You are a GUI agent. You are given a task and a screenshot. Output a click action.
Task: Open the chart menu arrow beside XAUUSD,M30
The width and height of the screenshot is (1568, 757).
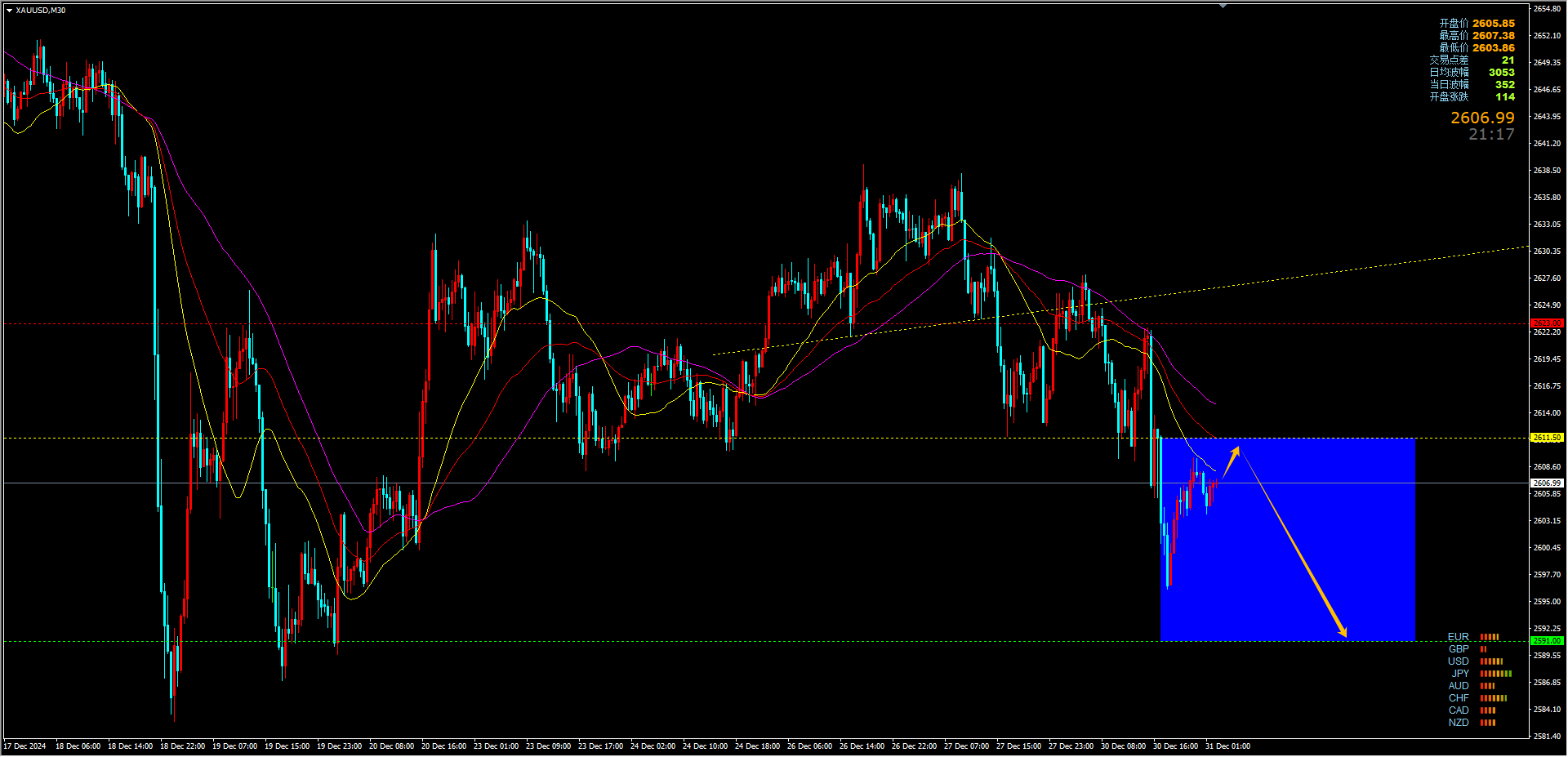[x=9, y=11]
